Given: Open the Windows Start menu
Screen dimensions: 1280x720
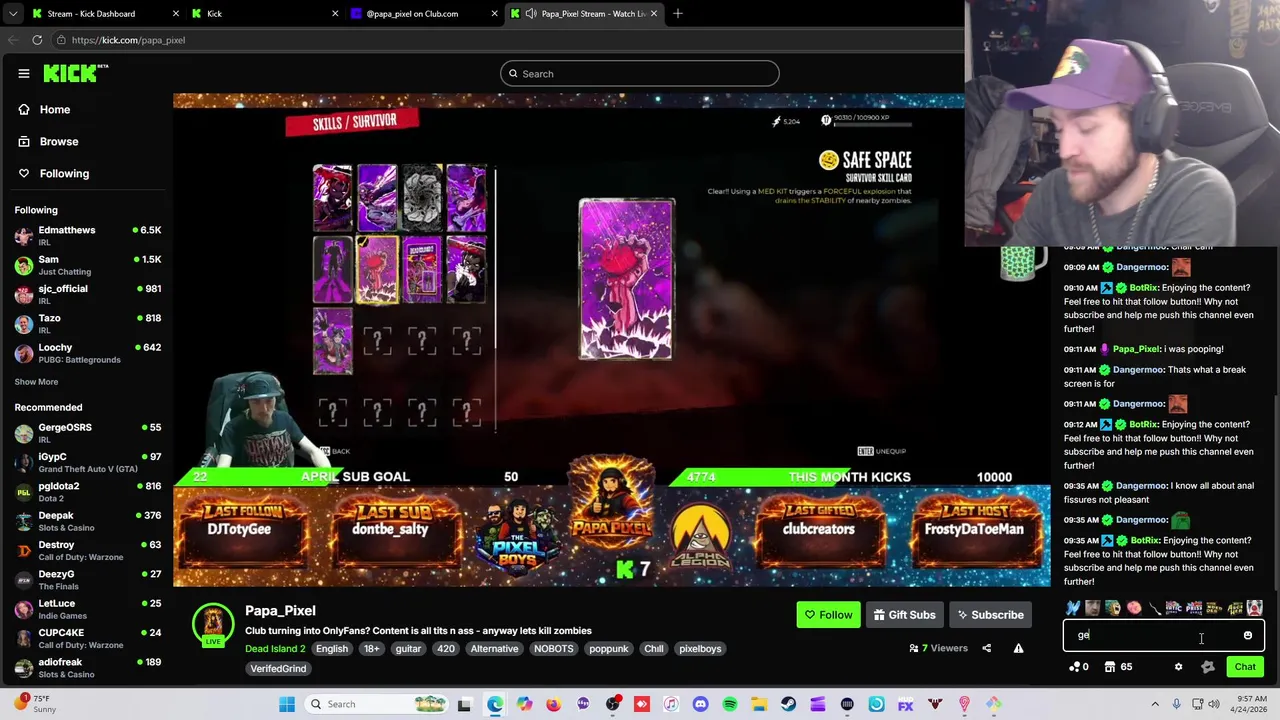Looking at the screenshot, I should [x=287, y=704].
